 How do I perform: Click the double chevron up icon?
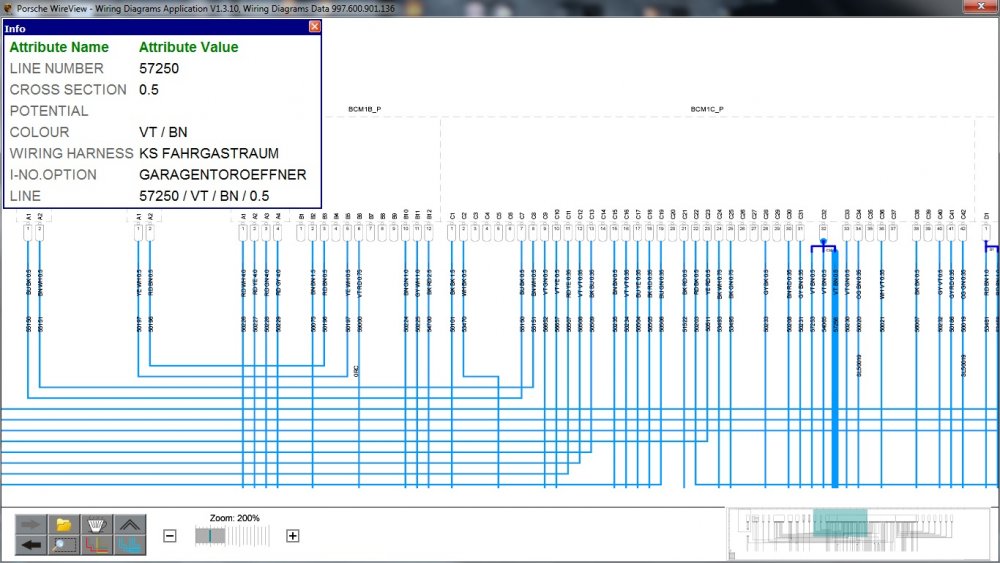(x=130, y=524)
